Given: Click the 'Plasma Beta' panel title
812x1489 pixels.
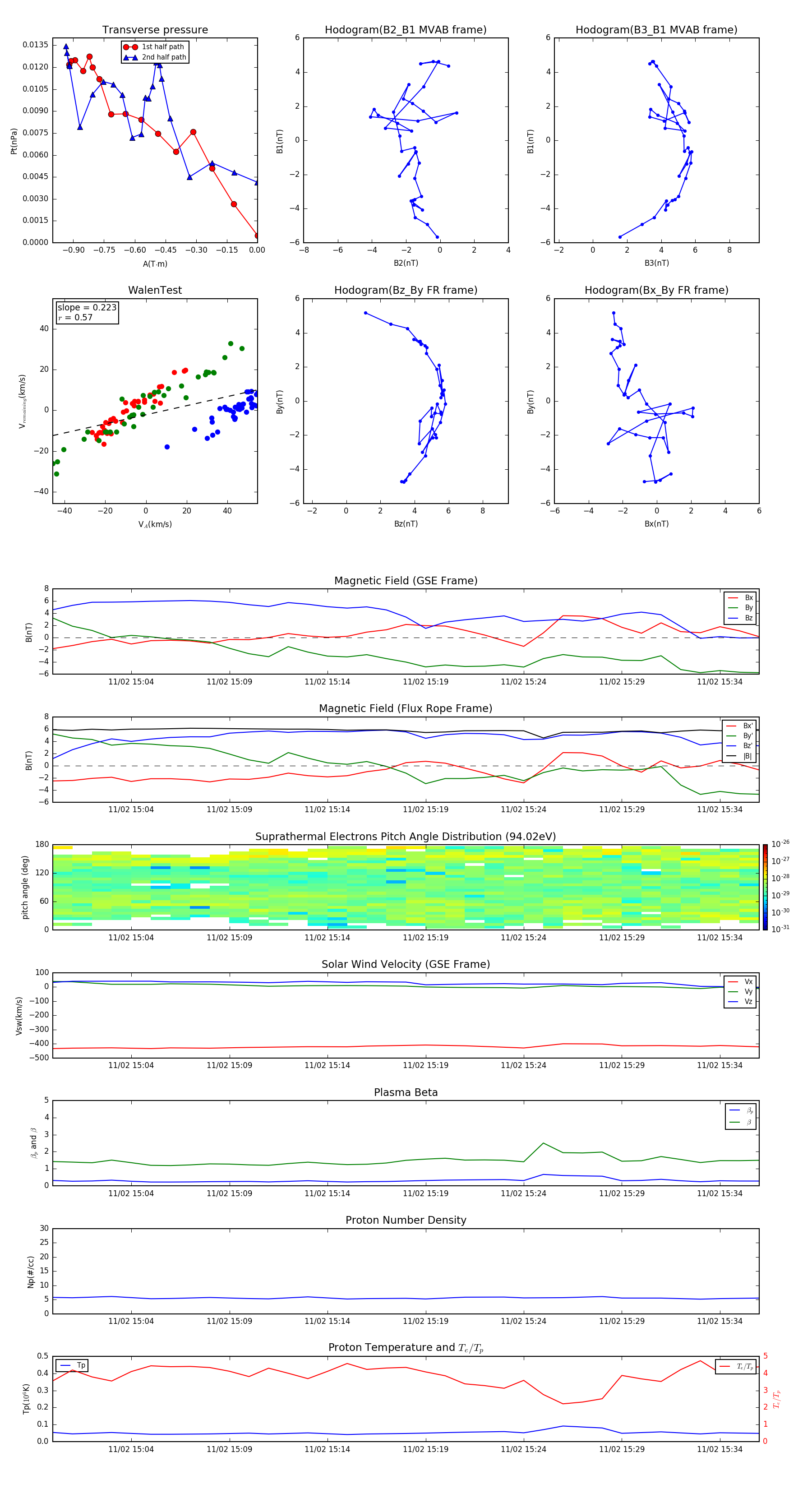Looking at the screenshot, I should 406,1092.
